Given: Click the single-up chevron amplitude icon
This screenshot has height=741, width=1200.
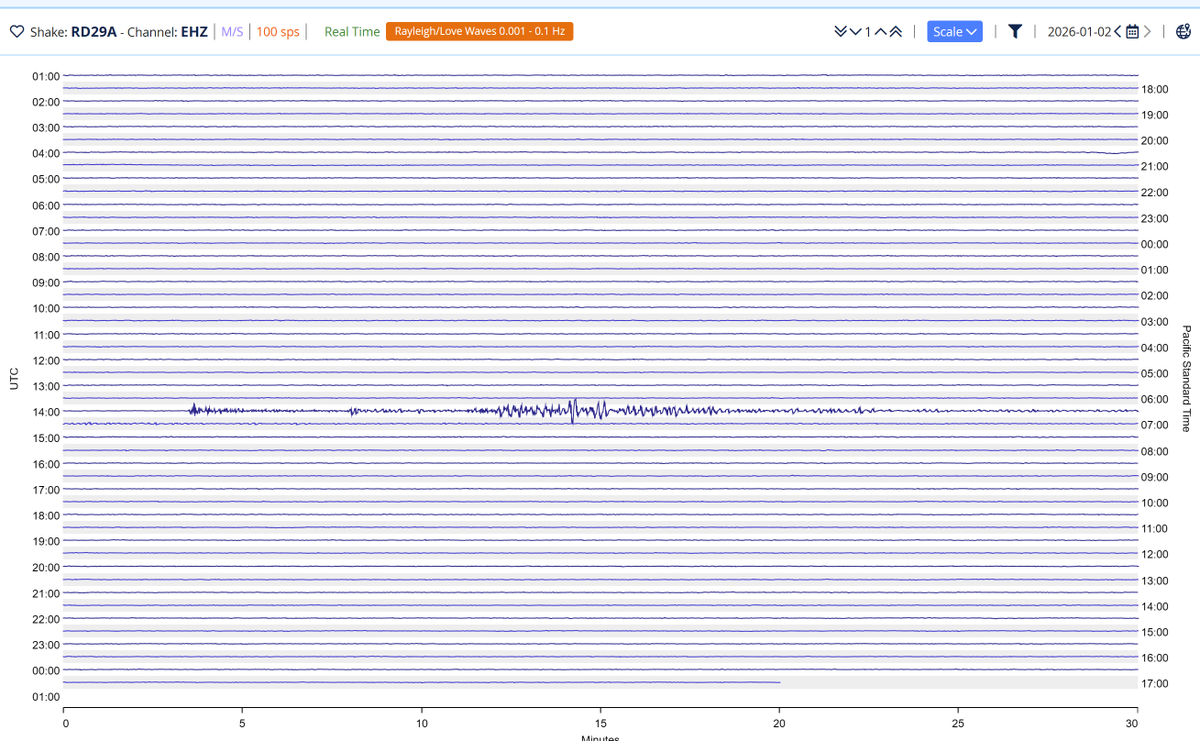Looking at the screenshot, I should tap(881, 32).
